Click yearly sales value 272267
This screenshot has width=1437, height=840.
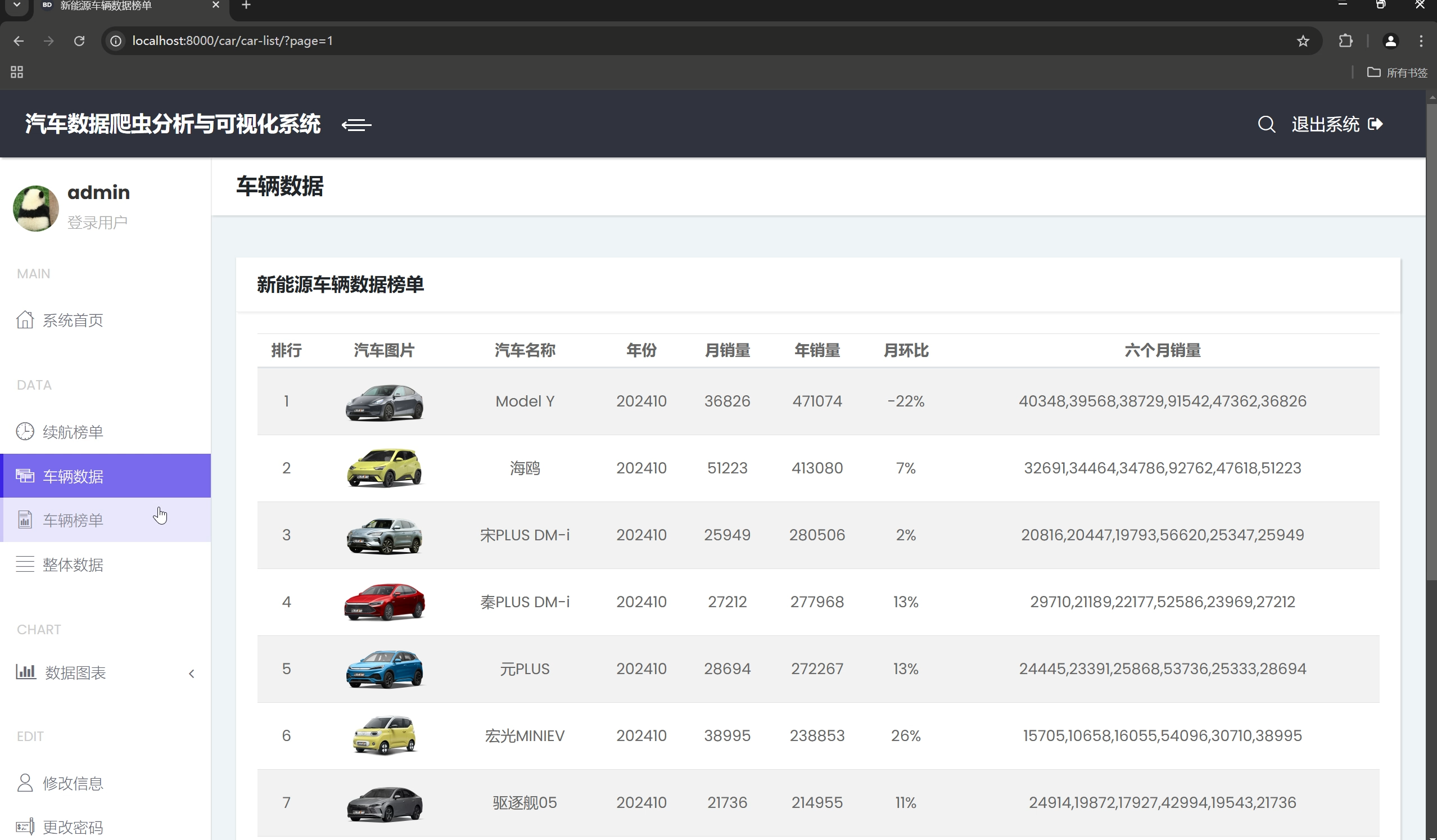[817, 669]
